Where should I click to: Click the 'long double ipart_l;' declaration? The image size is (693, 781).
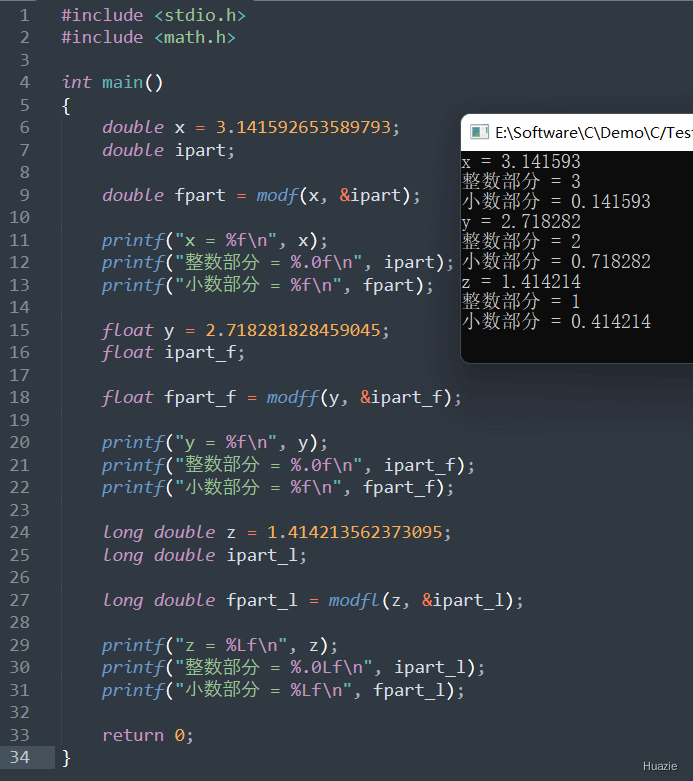point(204,555)
